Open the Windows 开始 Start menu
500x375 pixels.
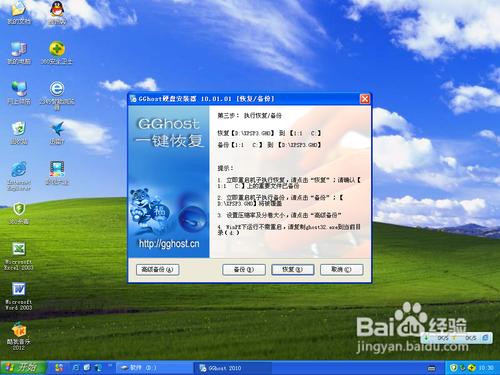coord(23,368)
